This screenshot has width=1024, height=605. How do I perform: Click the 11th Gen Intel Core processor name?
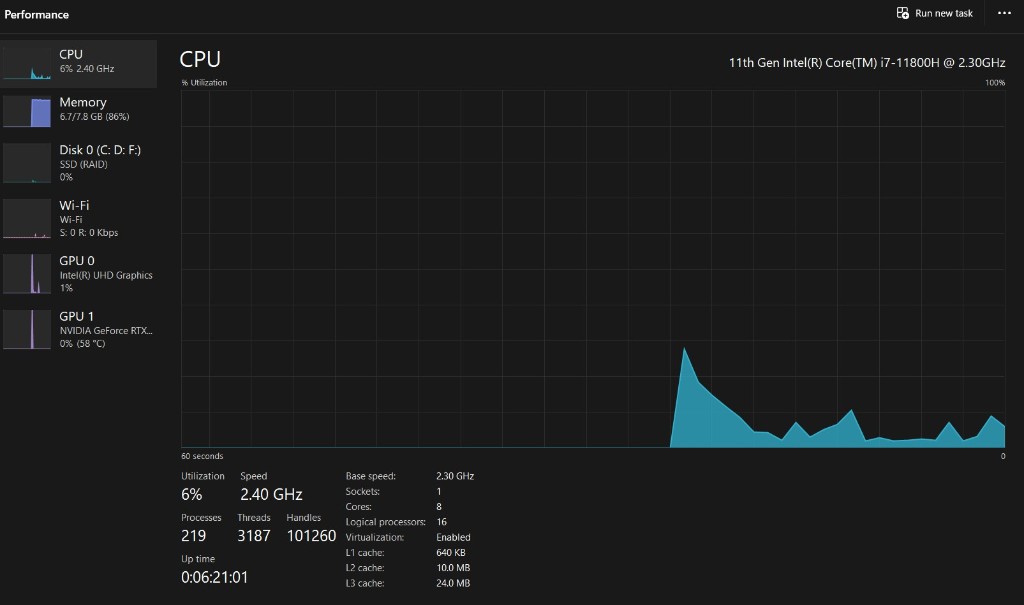pyautogui.click(x=866, y=62)
